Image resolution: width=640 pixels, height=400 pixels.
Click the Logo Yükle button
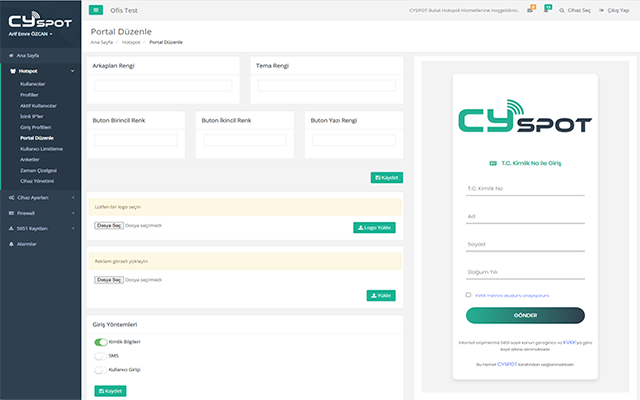click(x=375, y=227)
